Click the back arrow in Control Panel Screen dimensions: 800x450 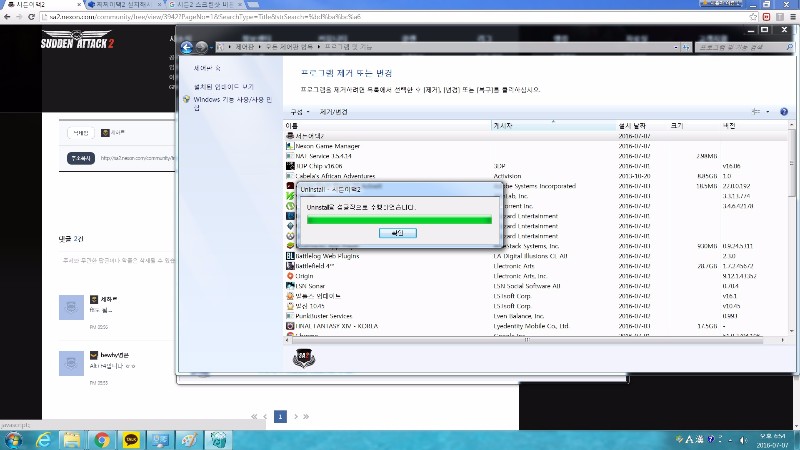pos(186,47)
